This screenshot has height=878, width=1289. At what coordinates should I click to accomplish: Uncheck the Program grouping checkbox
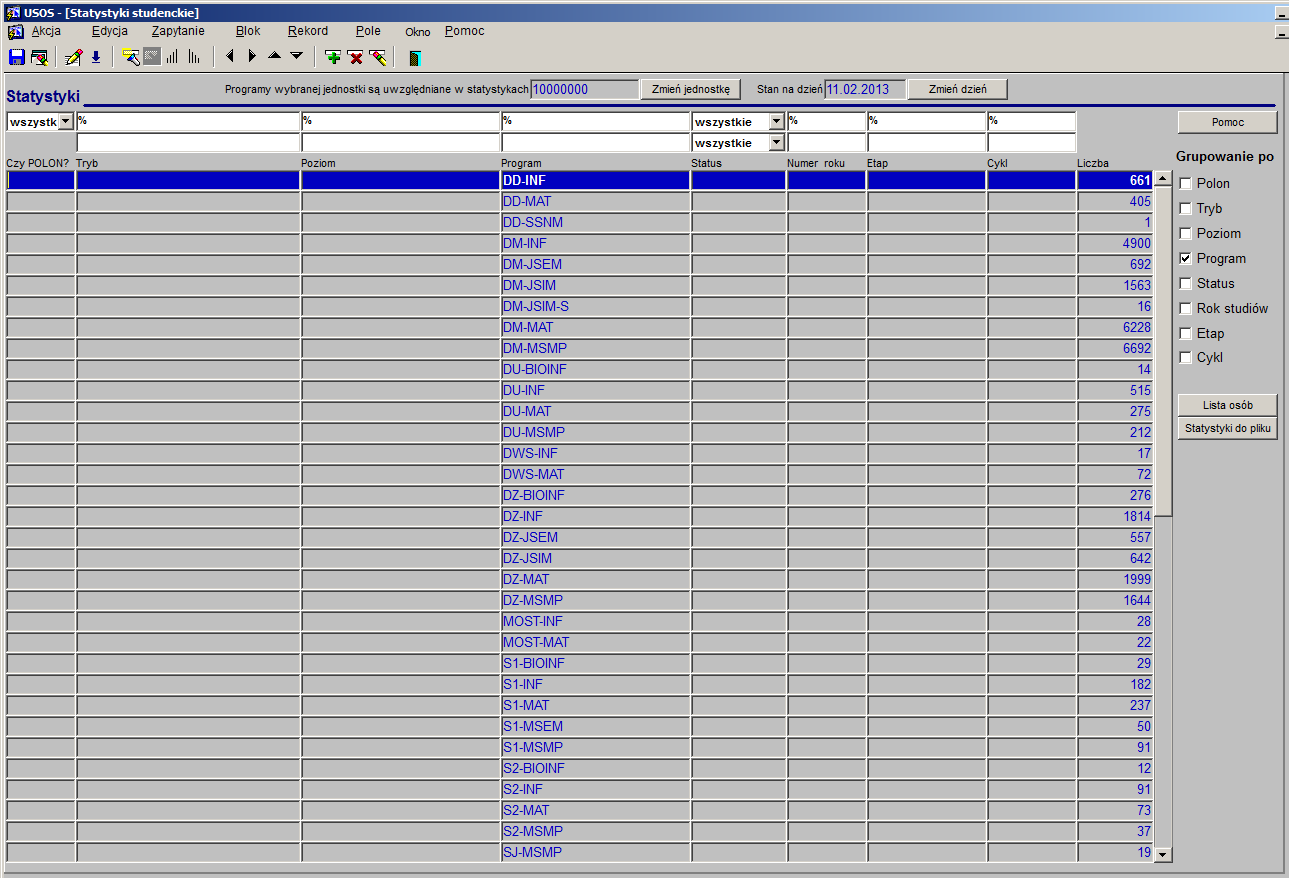point(1186,259)
